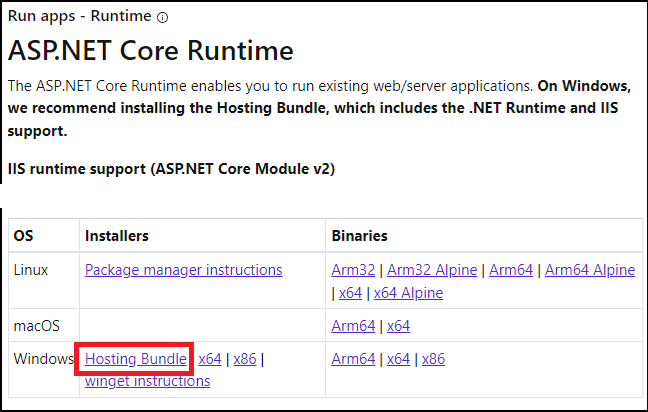Download the Linux x64 binary

[x=350, y=293]
